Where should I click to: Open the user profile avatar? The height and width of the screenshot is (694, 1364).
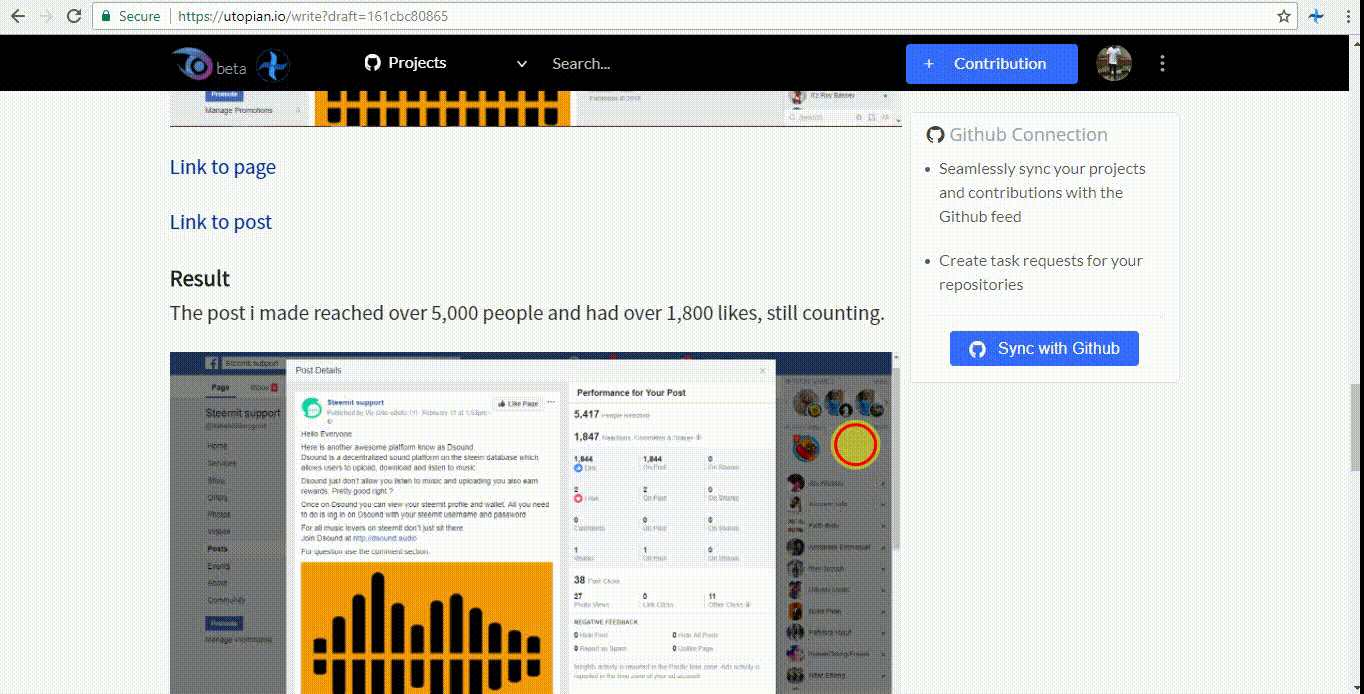1114,63
